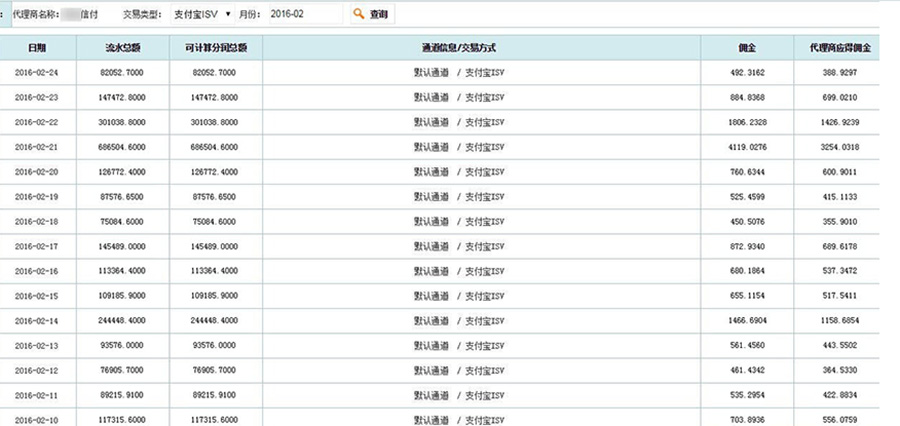The height and width of the screenshot is (426, 900).
Task: Click the 代理商应得佣金 column header
Action: click(839, 48)
